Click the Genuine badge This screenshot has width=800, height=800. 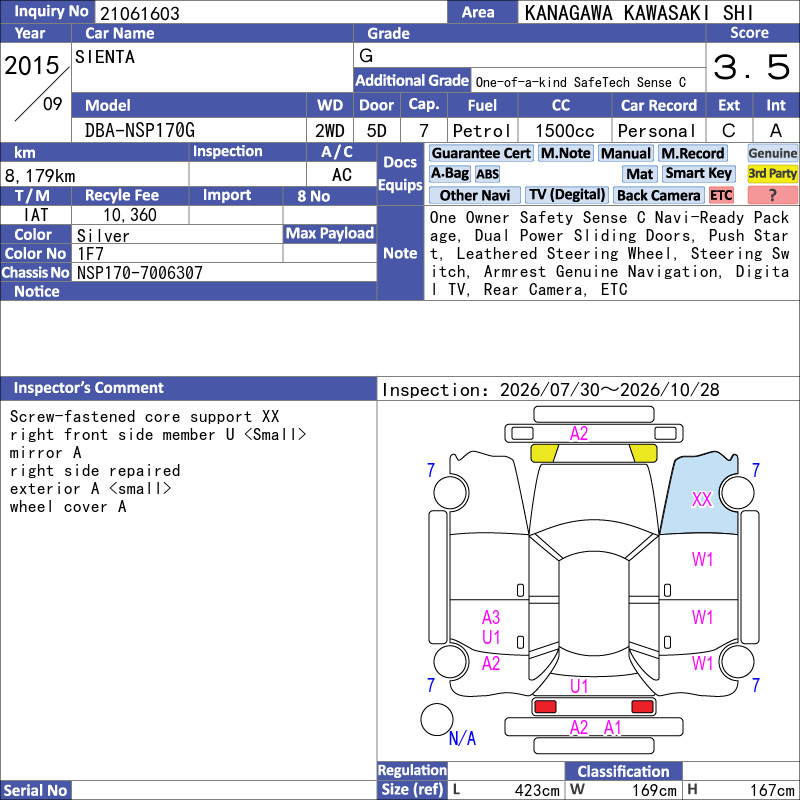[772, 153]
